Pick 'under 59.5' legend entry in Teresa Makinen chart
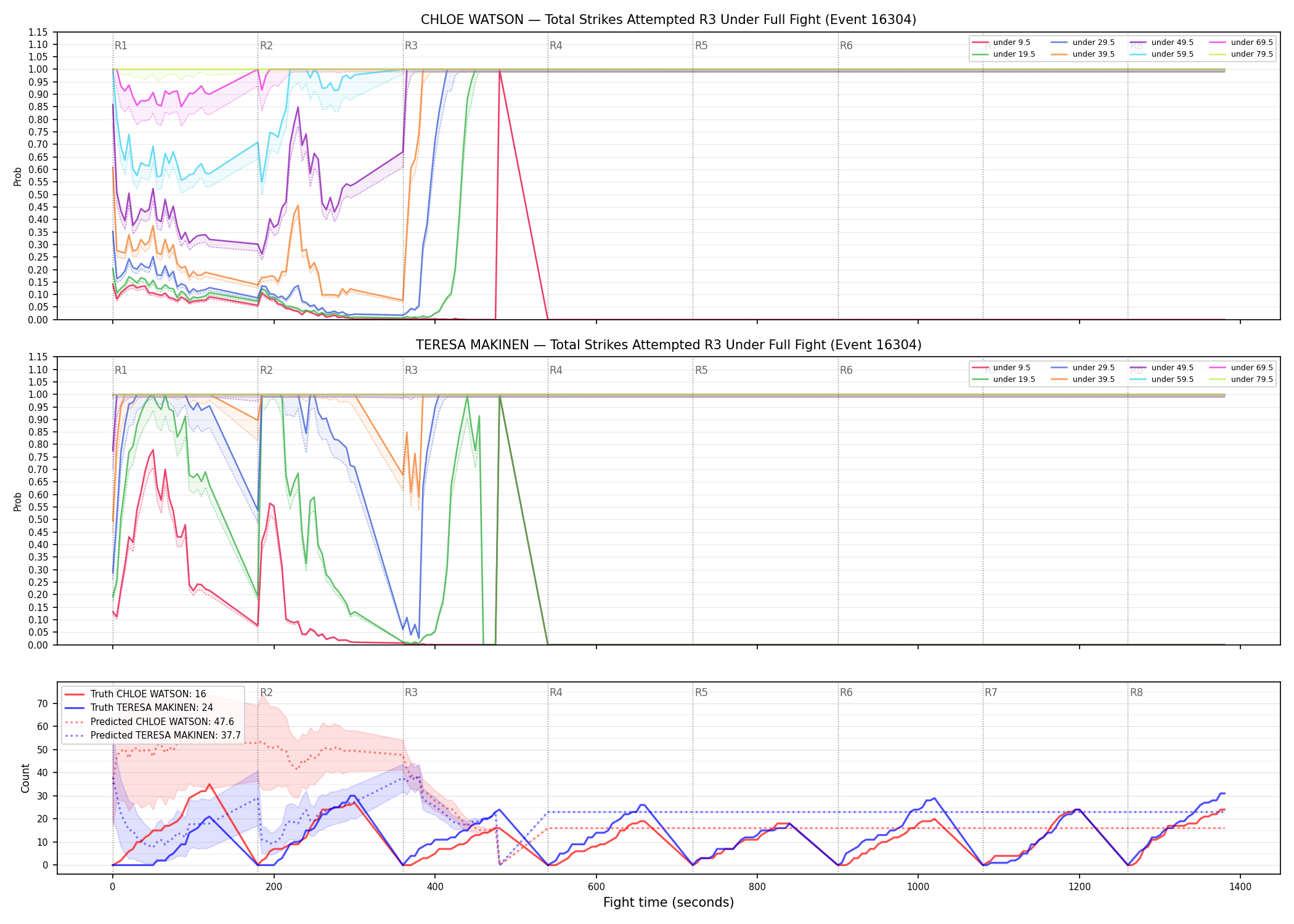Image resolution: width=1294 pixels, height=924 pixels. tap(1162, 379)
